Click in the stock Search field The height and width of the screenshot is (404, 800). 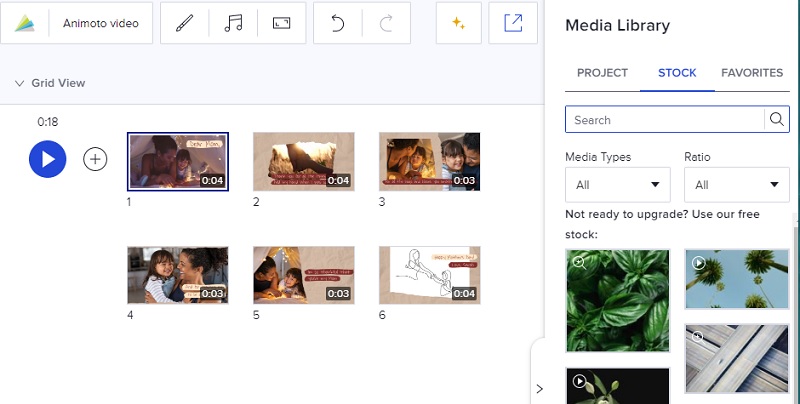coord(664,120)
